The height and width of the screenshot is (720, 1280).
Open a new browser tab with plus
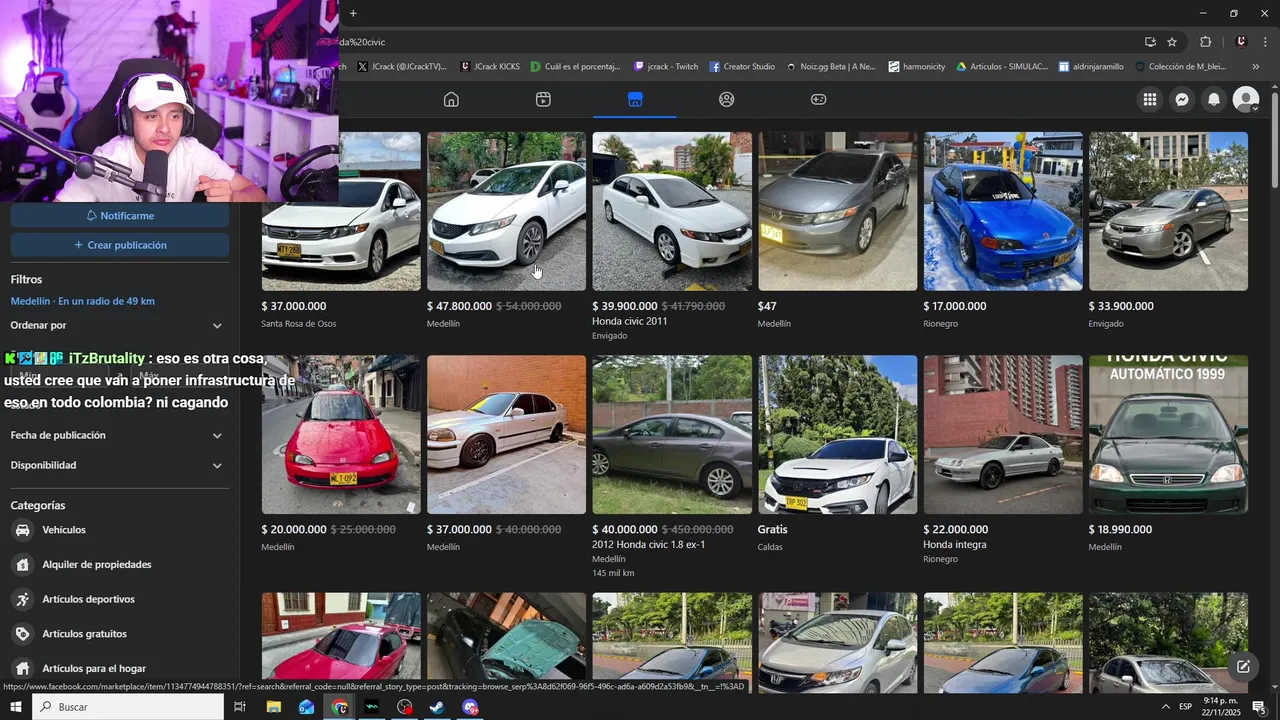click(353, 13)
